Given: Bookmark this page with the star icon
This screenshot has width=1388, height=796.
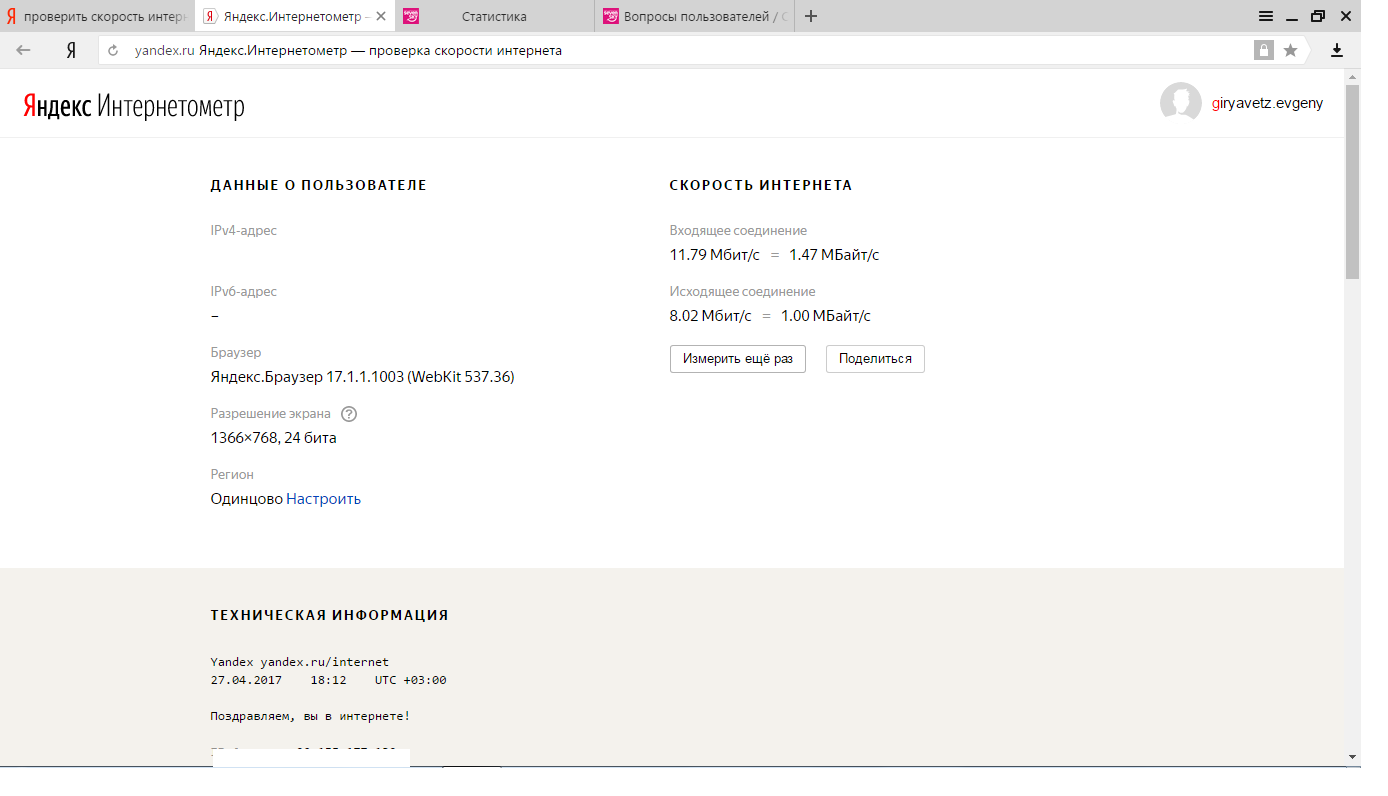Looking at the screenshot, I should click(1290, 50).
